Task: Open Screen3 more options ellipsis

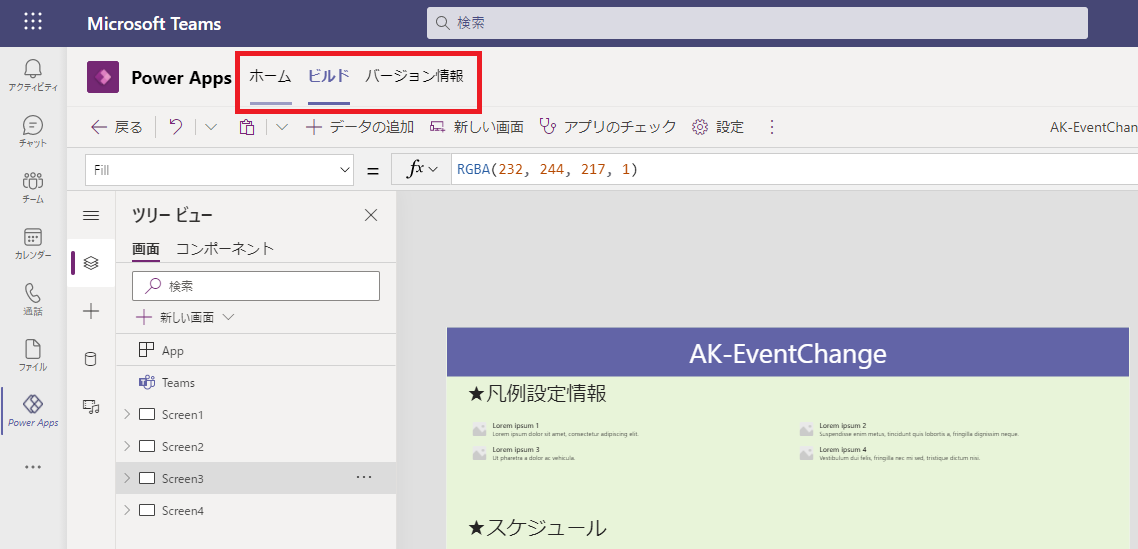Action: (364, 477)
